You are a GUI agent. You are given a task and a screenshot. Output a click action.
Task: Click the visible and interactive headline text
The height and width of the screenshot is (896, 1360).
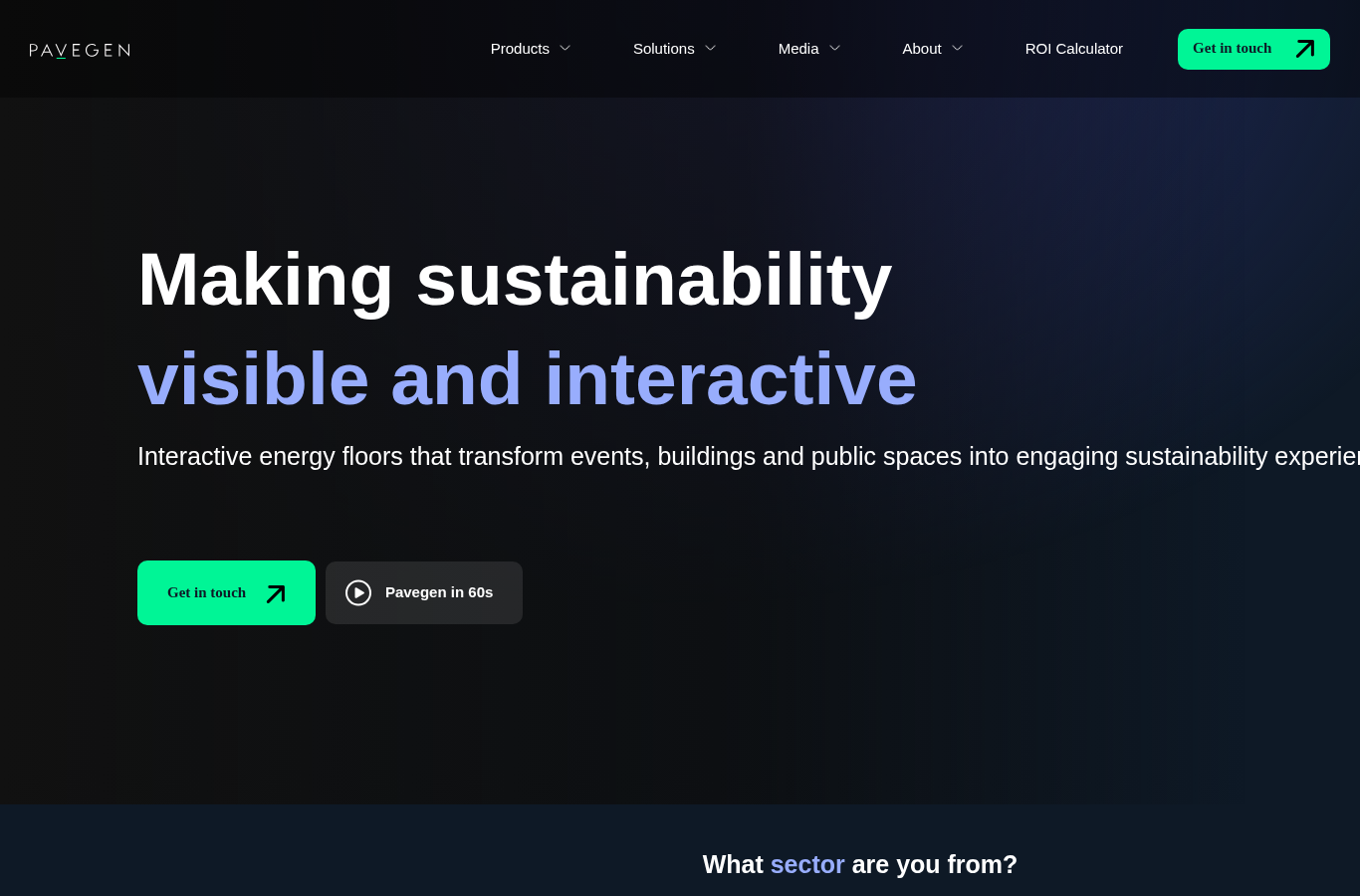point(527,379)
